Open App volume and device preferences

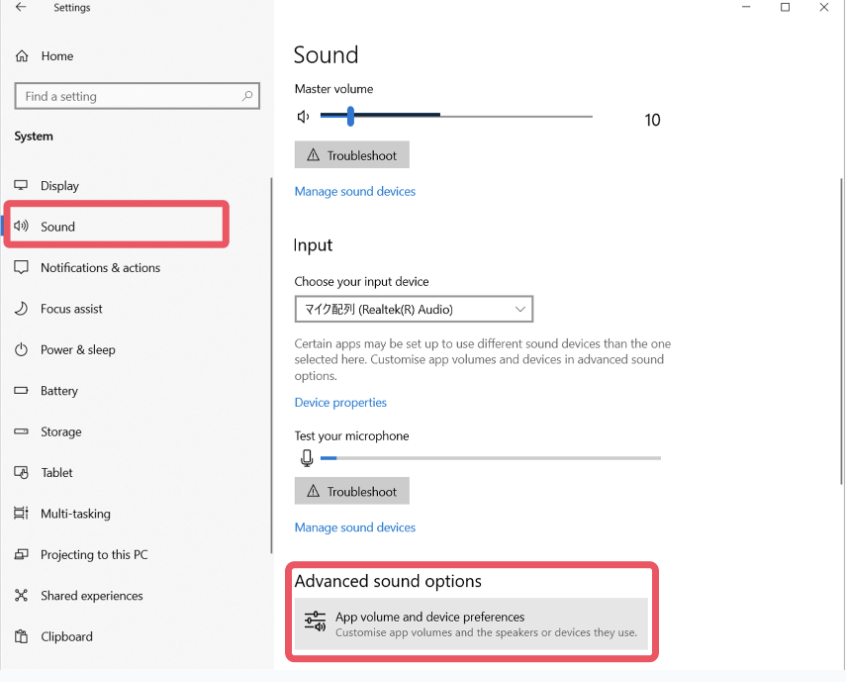471,624
